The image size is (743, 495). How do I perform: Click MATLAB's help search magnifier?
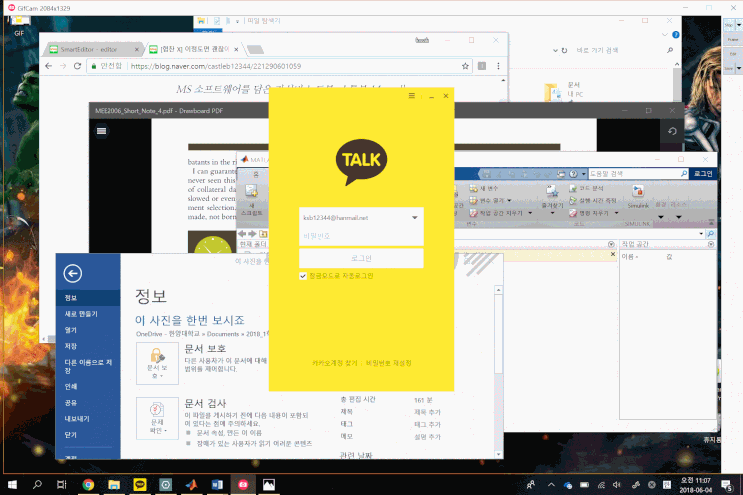coord(684,174)
